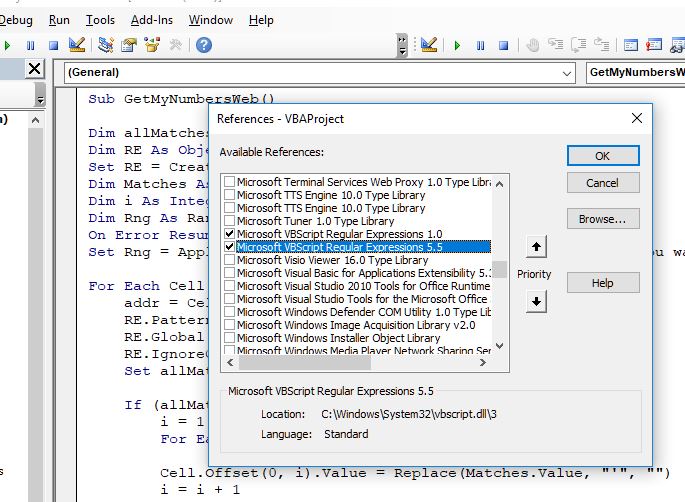Viewport: 685px width, 502px height.
Task: Open the Properties Window toolbar icon
Action: pyautogui.click(x=129, y=45)
